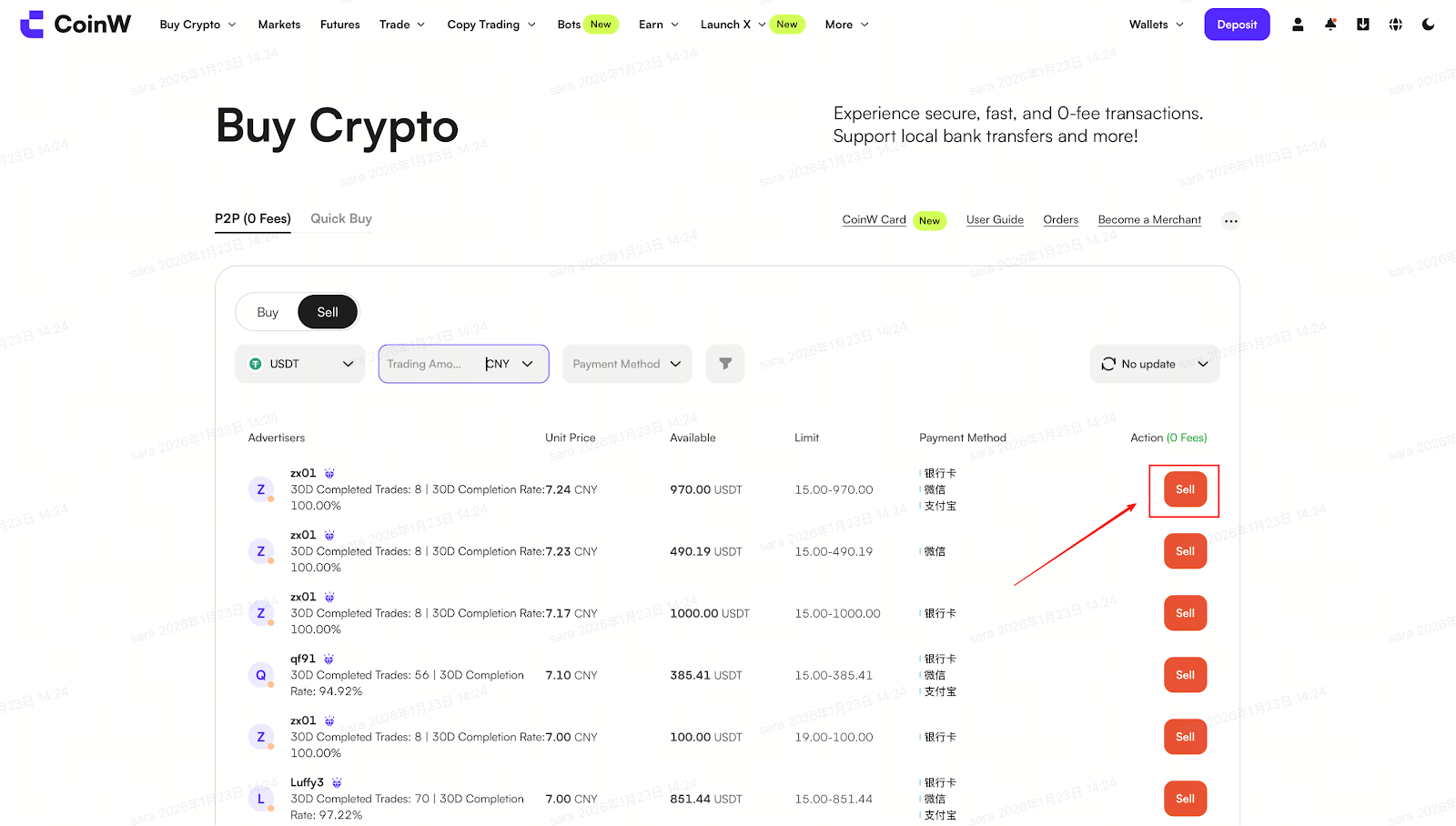
Task: Click the Trading Amount input field
Action: [x=428, y=364]
